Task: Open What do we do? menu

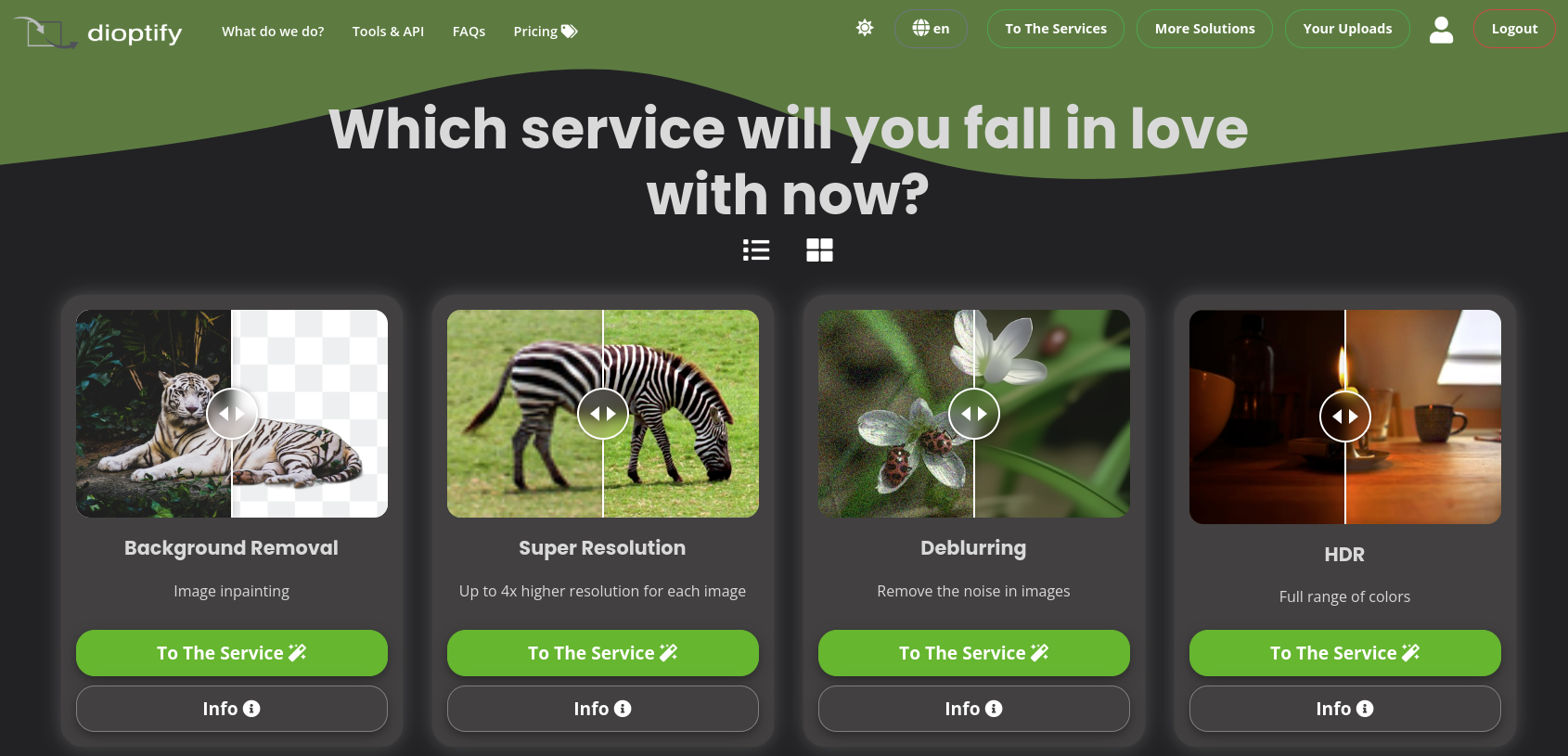Action: pyautogui.click(x=273, y=32)
